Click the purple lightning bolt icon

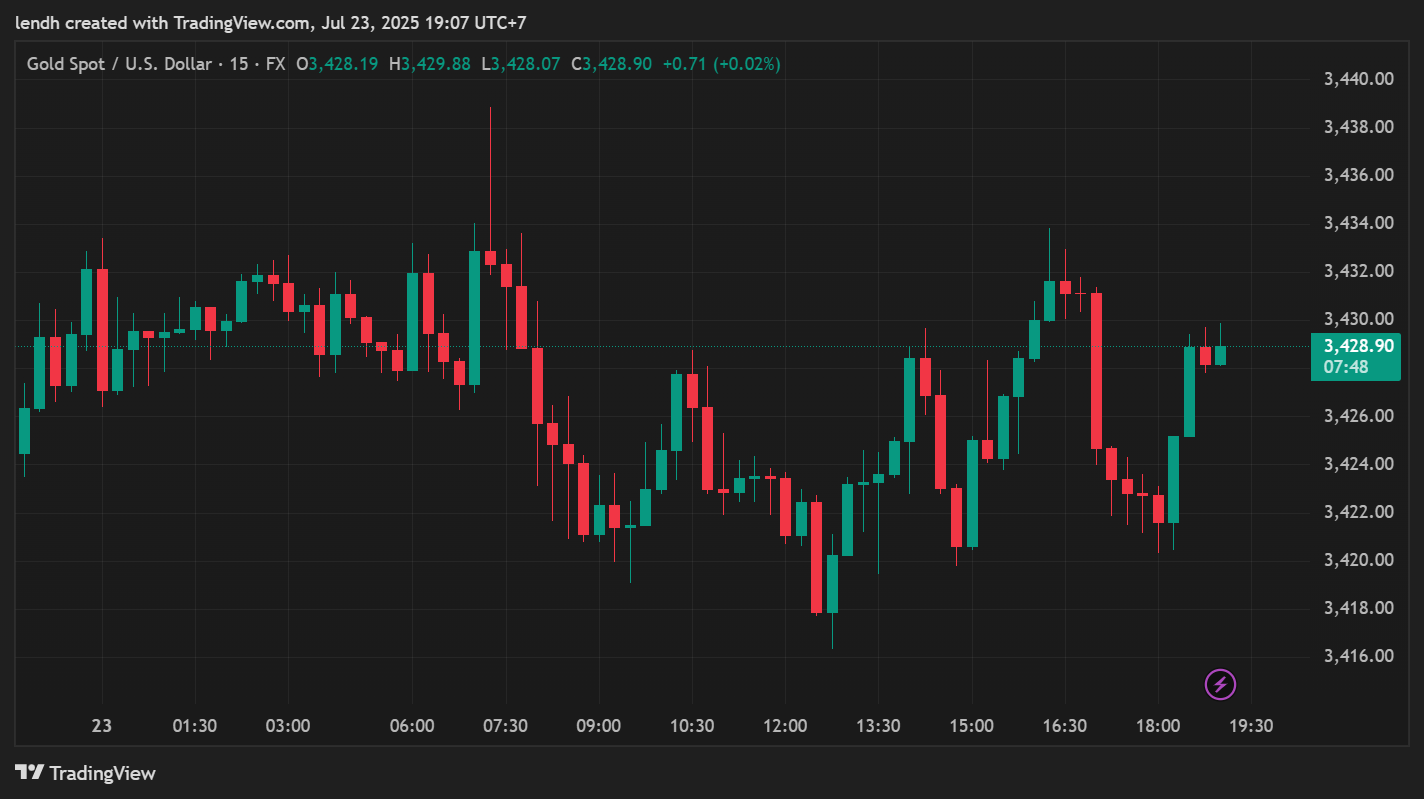coord(1220,684)
